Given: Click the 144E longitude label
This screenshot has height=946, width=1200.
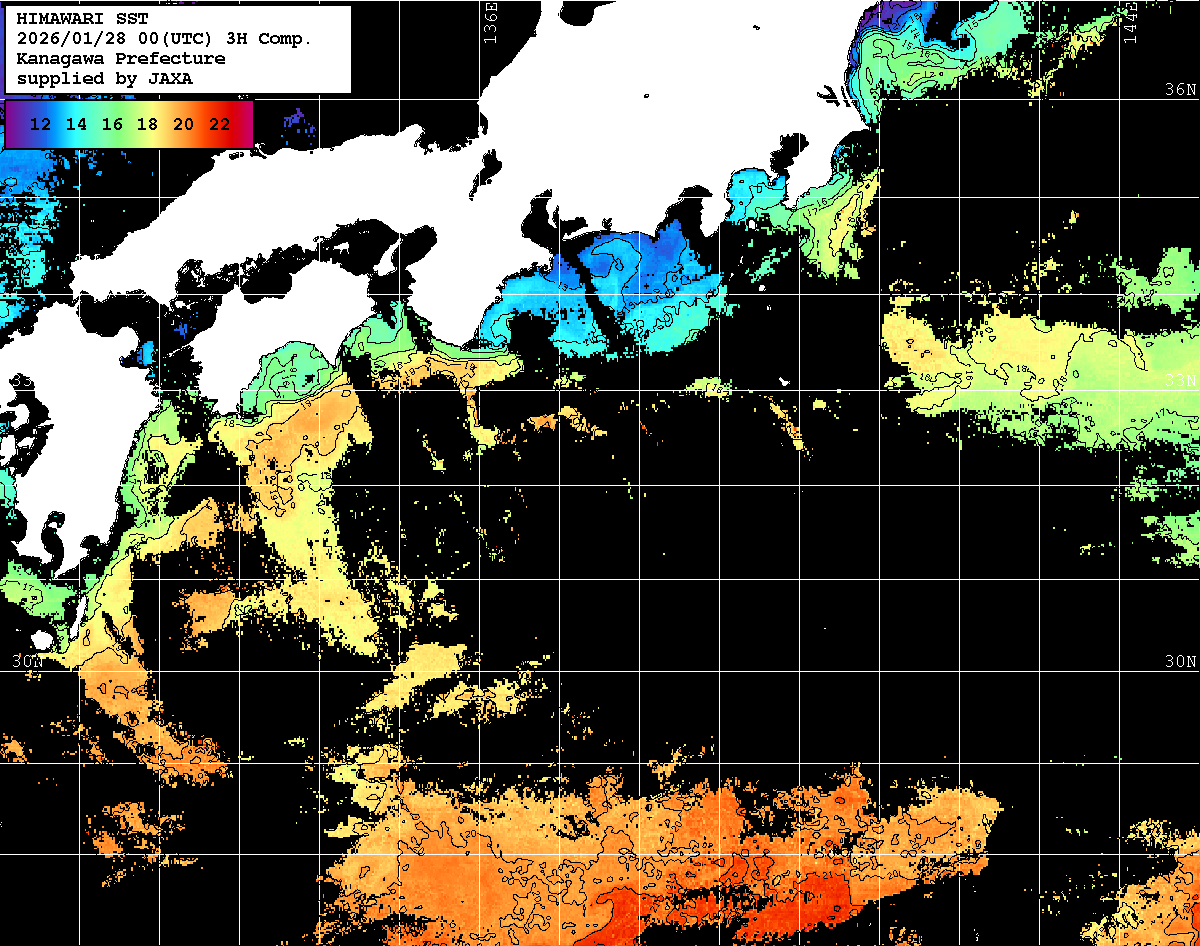Looking at the screenshot, I should (x=1130, y=21).
